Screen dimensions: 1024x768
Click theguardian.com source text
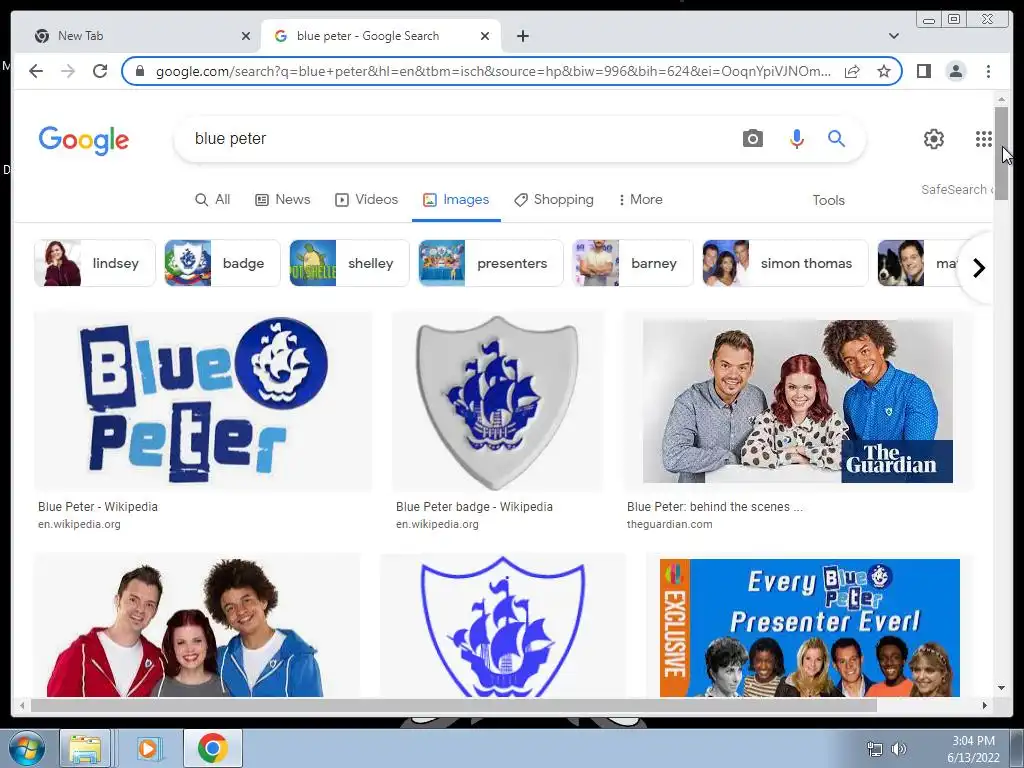click(669, 524)
